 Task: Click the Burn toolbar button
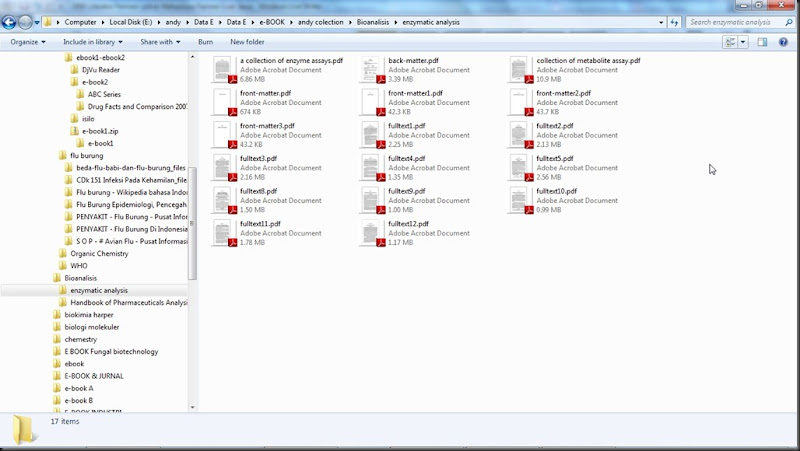pyautogui.click(x=206, y=42)
